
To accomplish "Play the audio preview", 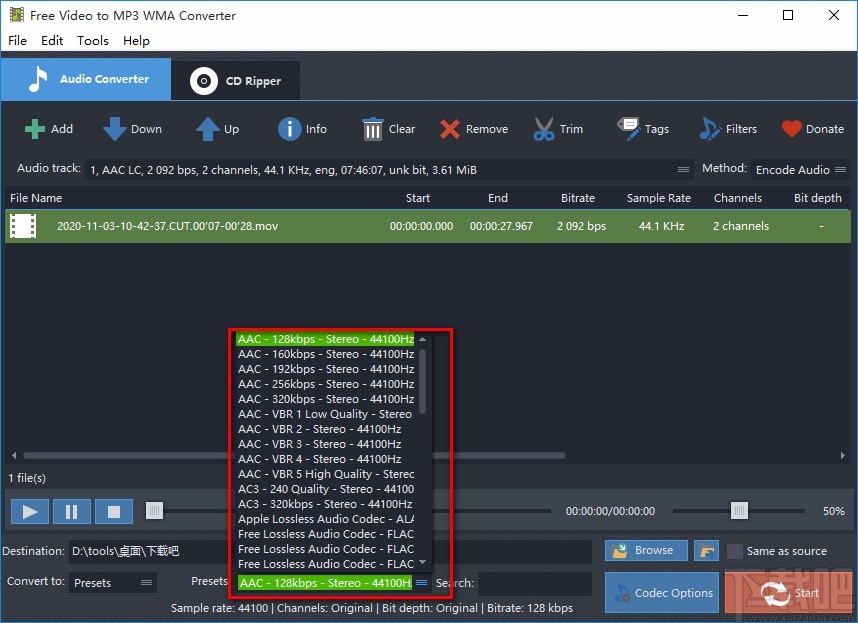I will pyautogui.click(x=30, y=511).
